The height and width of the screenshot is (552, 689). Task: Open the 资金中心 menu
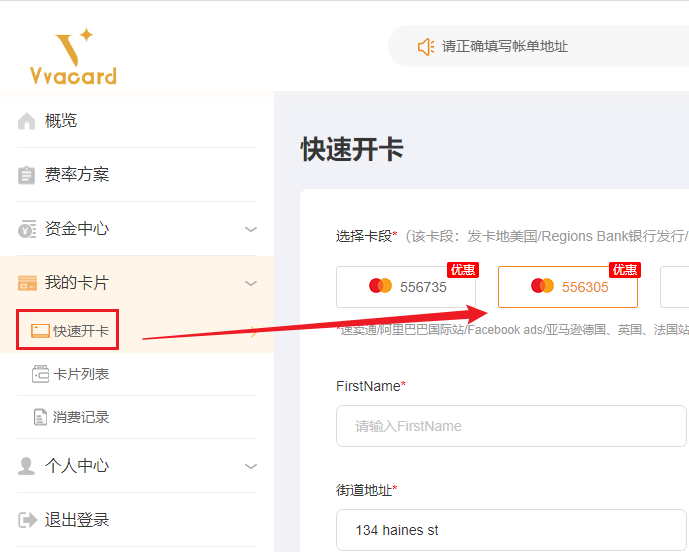point(137,229)
